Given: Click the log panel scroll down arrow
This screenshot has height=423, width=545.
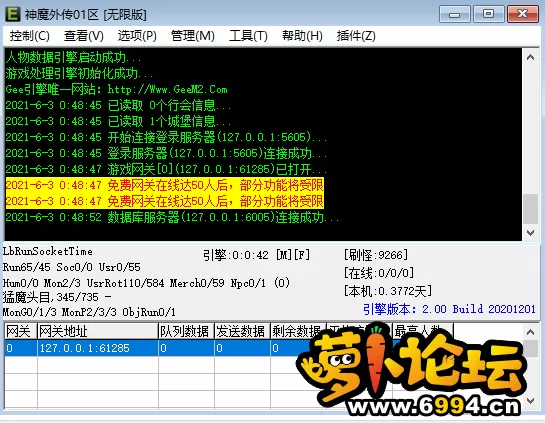Looking at the screenshot, I should point(530,233).
